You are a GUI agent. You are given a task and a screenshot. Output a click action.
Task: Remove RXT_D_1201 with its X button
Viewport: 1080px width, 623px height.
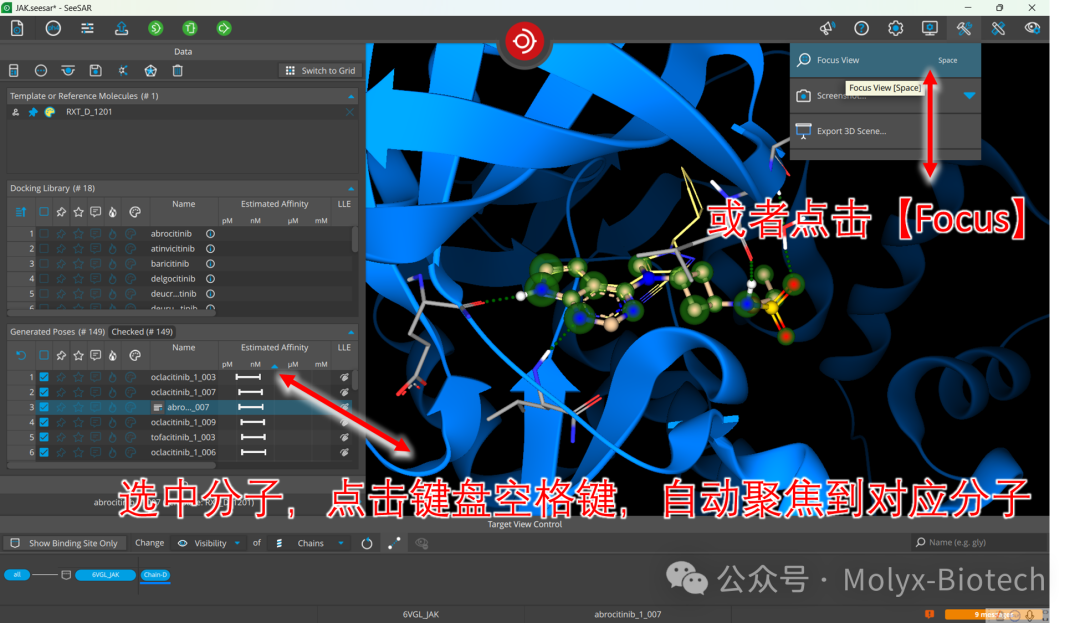tap(350, 112)
